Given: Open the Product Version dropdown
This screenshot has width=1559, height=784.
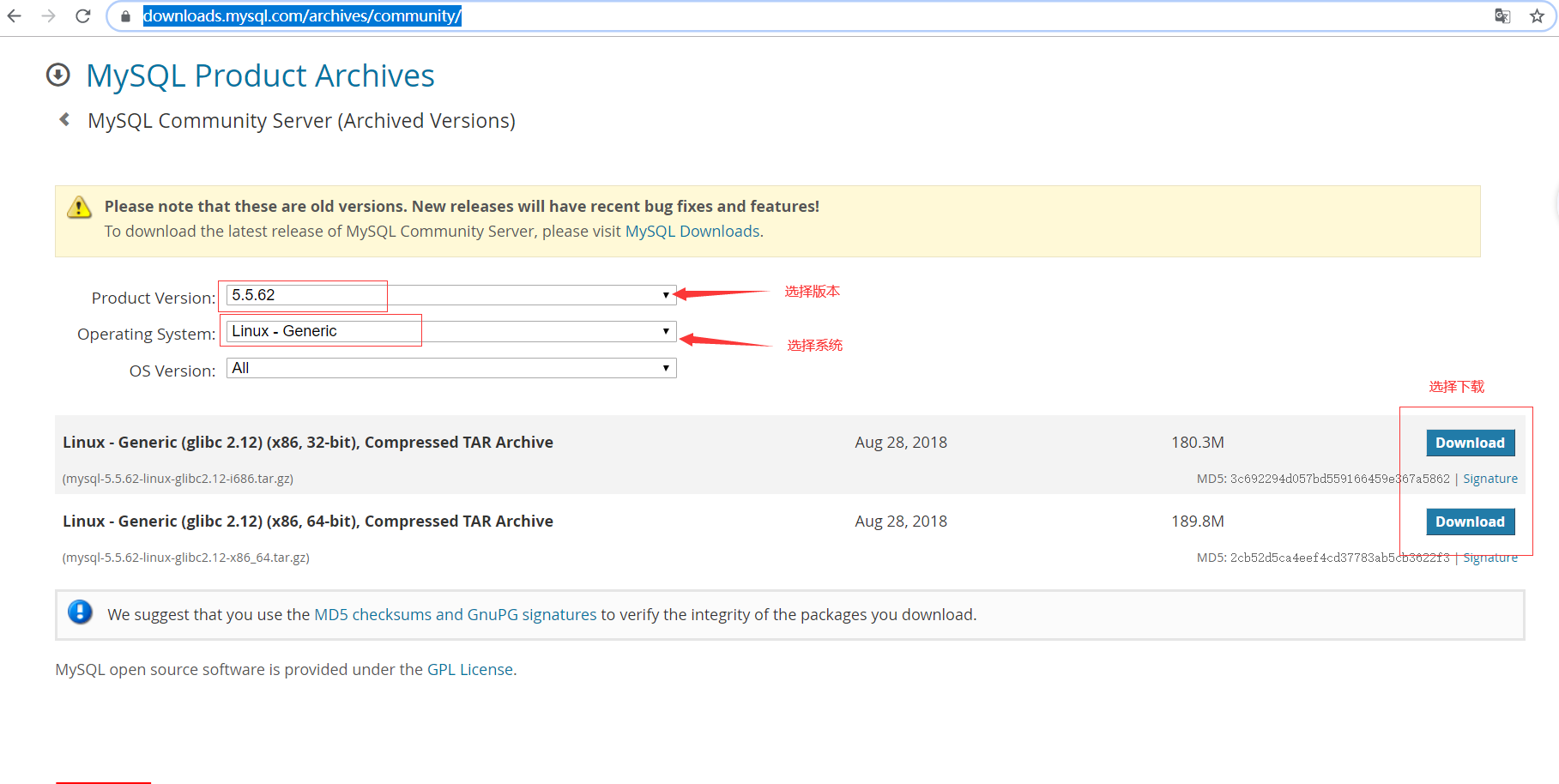Looking at the screenshot, I should (x=451, y=295).
